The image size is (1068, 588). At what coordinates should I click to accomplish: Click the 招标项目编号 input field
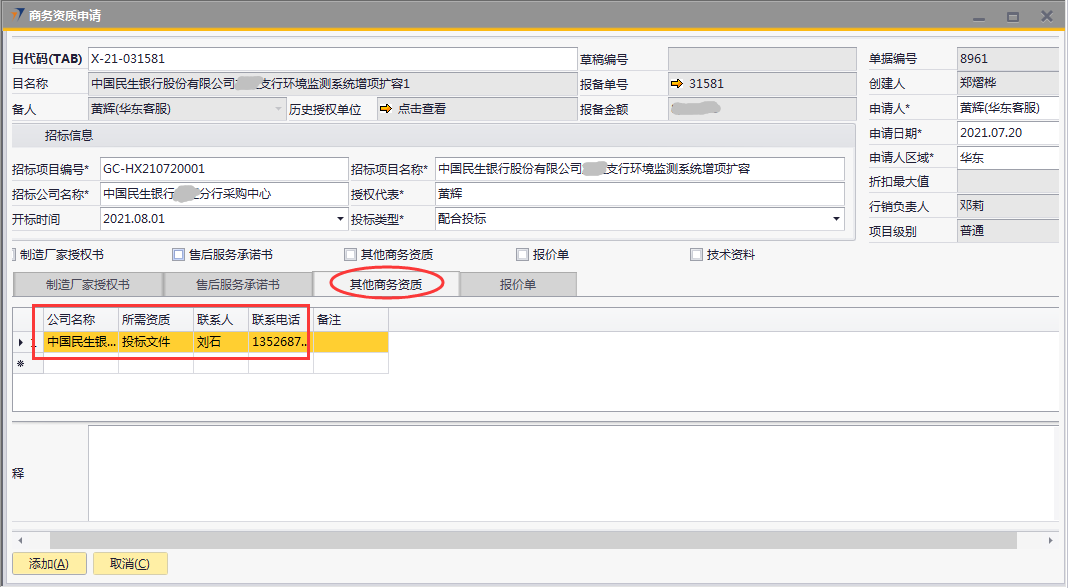[222, 169]
